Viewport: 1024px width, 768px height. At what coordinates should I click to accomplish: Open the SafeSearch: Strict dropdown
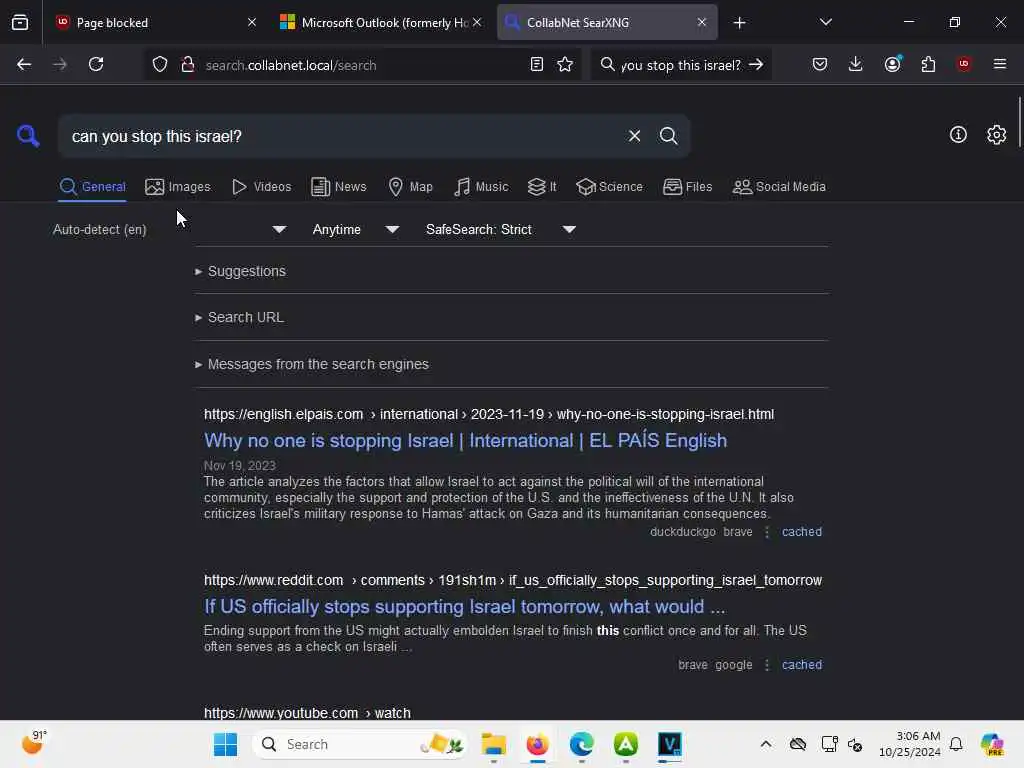pos(500,229)
